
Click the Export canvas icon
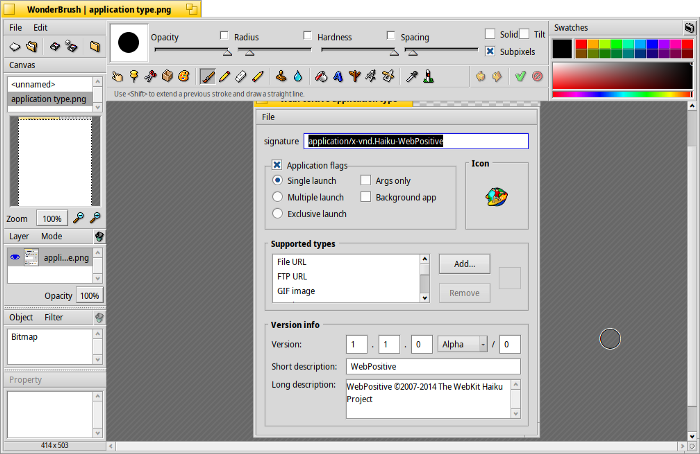[x=54, y=46]
